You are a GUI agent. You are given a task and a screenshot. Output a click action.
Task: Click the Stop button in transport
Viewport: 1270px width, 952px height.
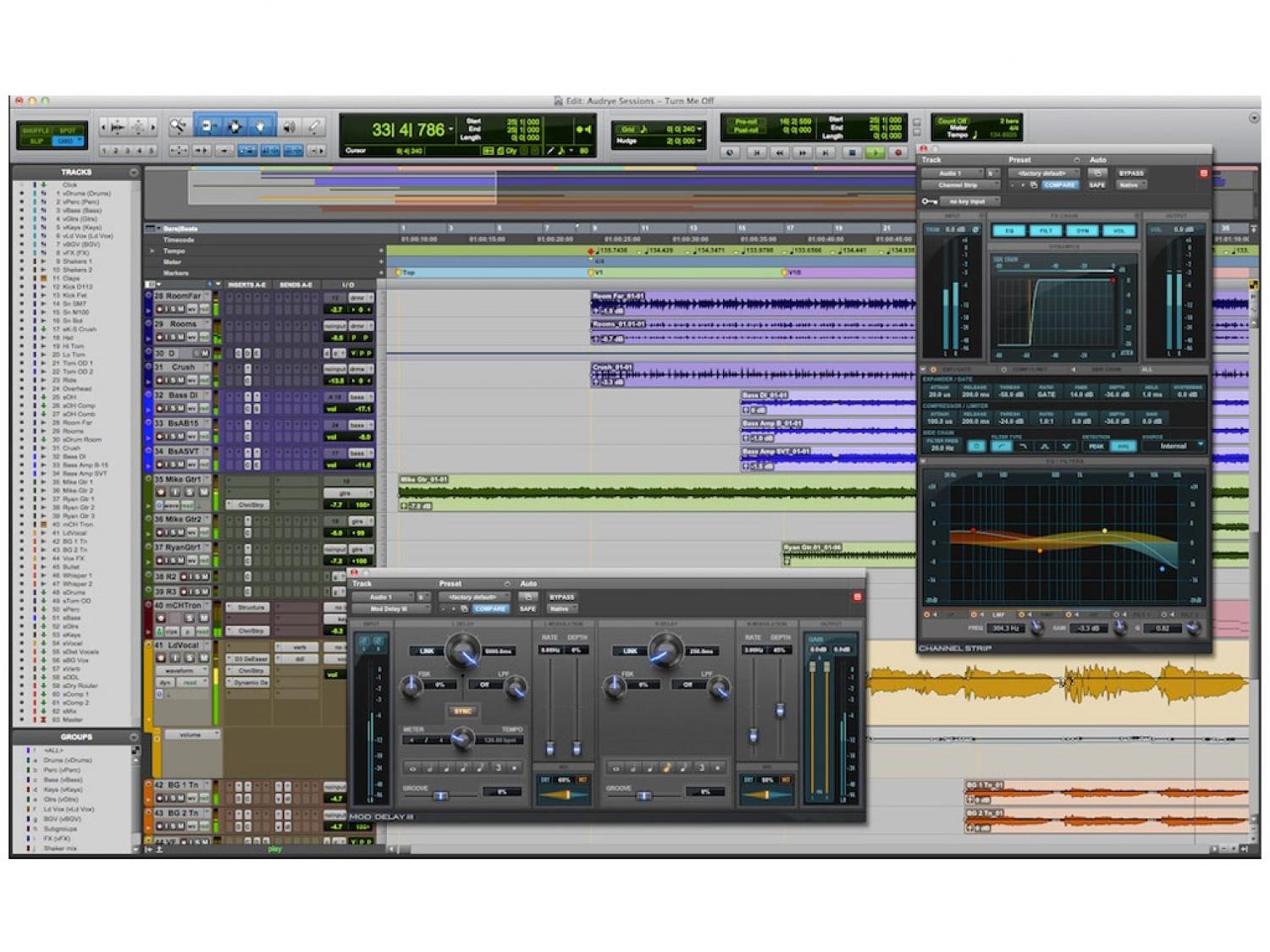(x=852, y=152)
